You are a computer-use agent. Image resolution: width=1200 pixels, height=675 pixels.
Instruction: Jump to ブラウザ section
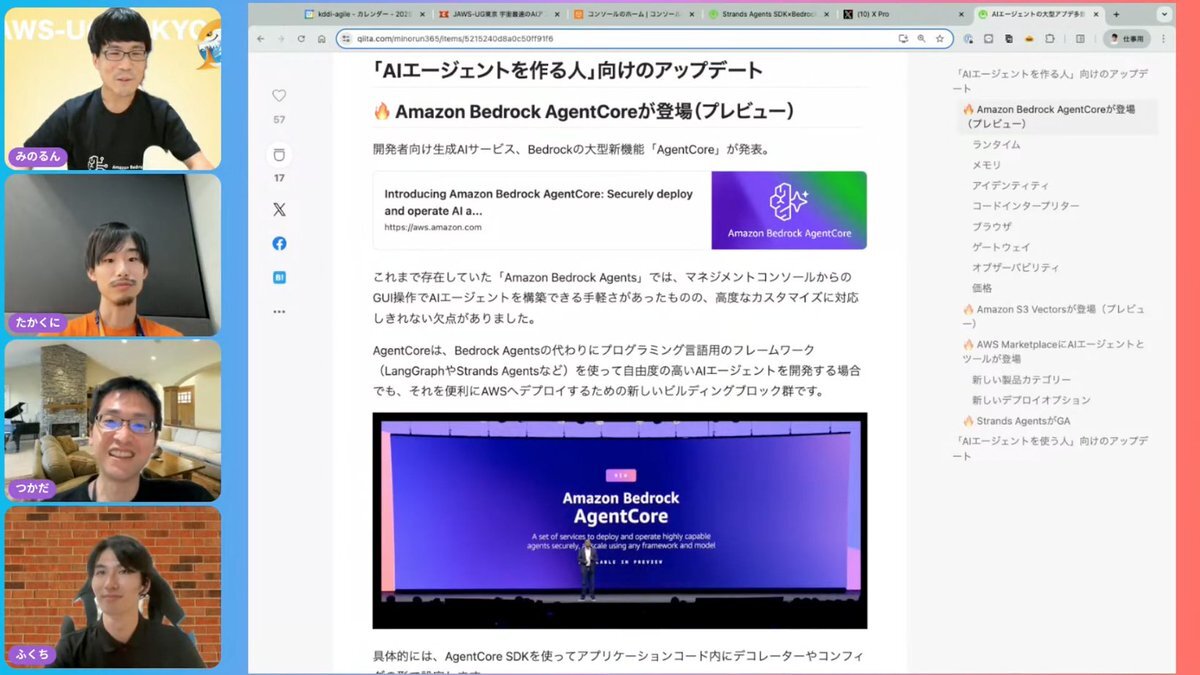991,227
